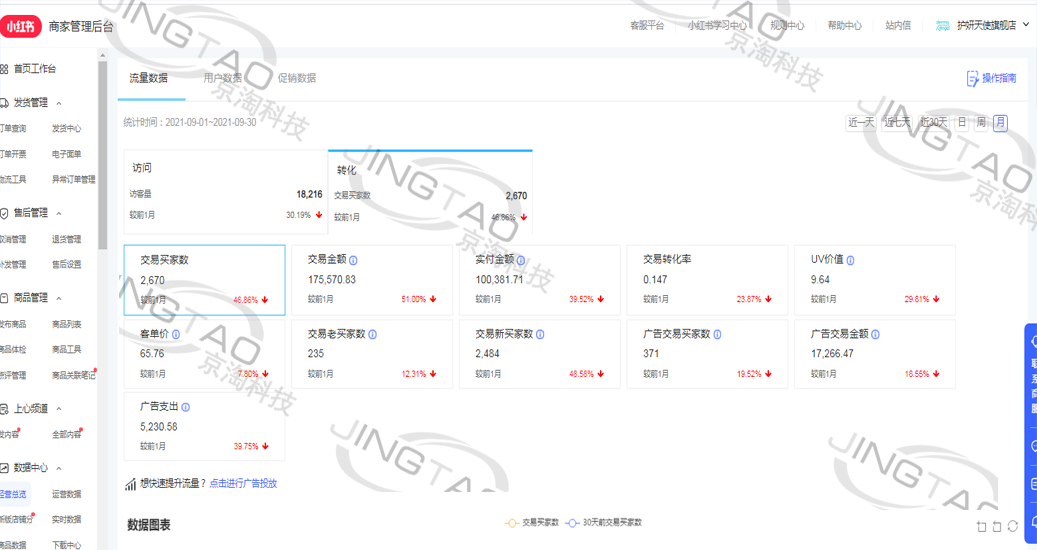Image resolution: width=1037 pixels, height=550 pixels.
Task: Switch to the 用户数据 tab
Action: 222,78
